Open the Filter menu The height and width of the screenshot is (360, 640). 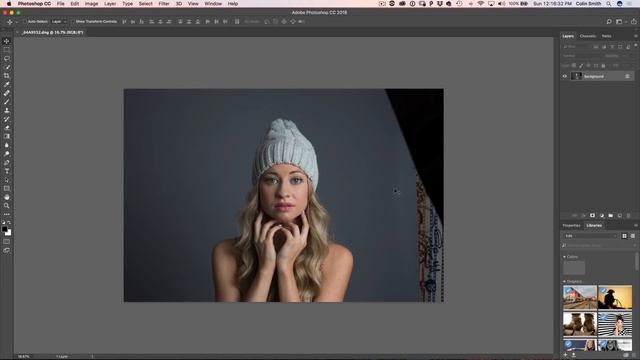pos(164,4)
